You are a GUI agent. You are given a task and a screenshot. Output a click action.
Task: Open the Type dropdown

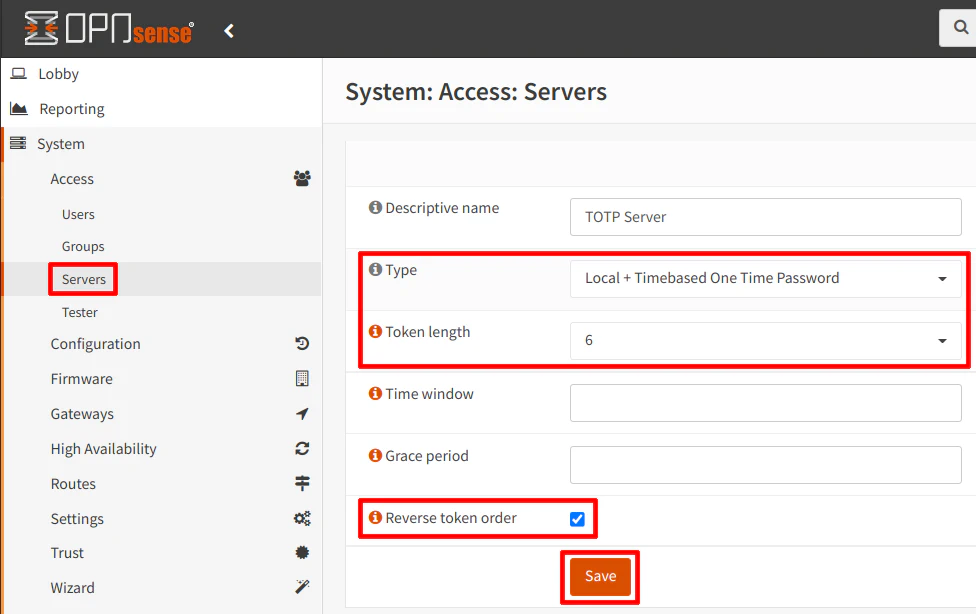tap(766, 278)
